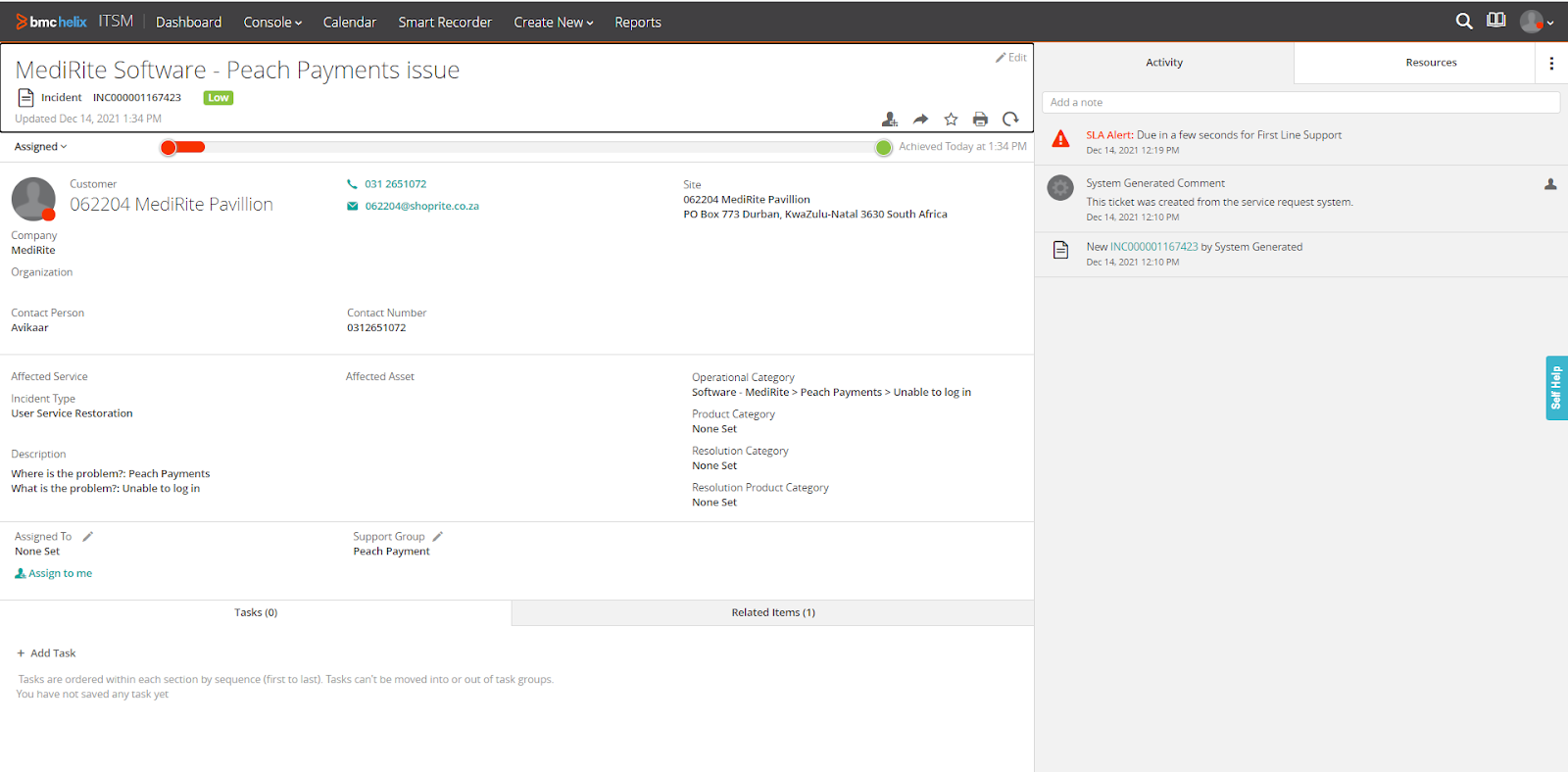
Task: Open the Dashboard menu item
Action: pyautogui.click(x=188, y=22)
